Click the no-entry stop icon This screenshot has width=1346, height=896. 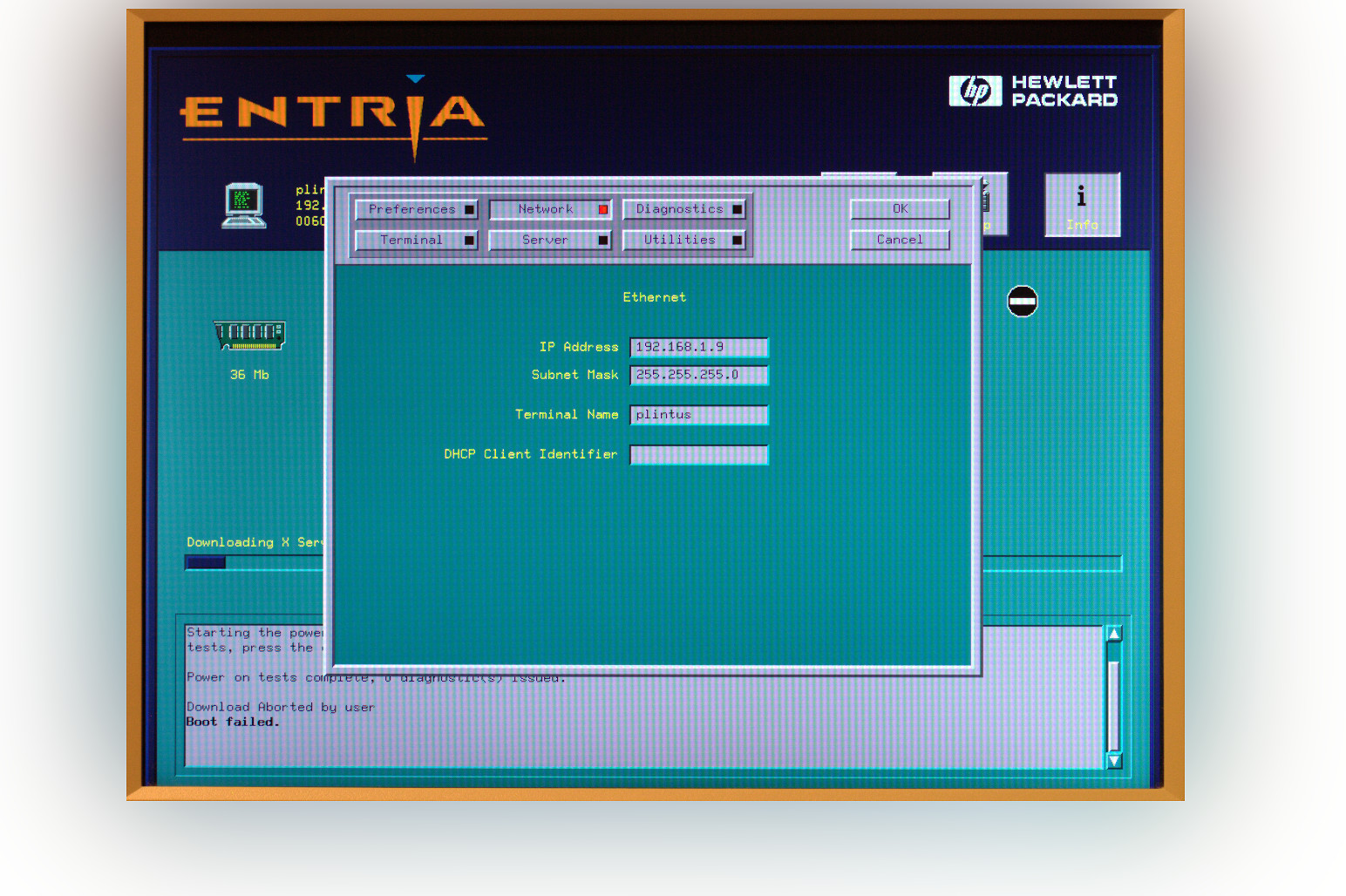(1022, 302)
